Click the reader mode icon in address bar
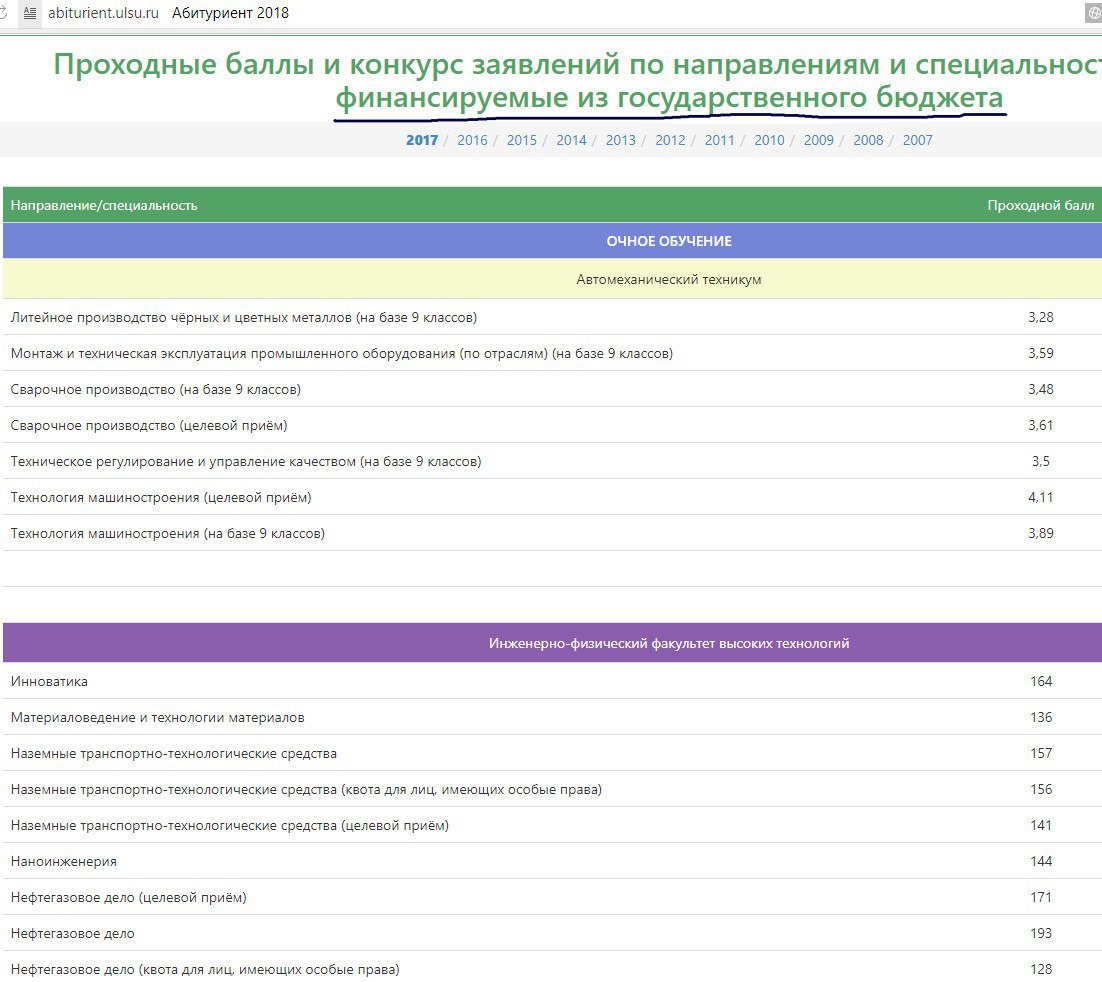 point(30,13)
